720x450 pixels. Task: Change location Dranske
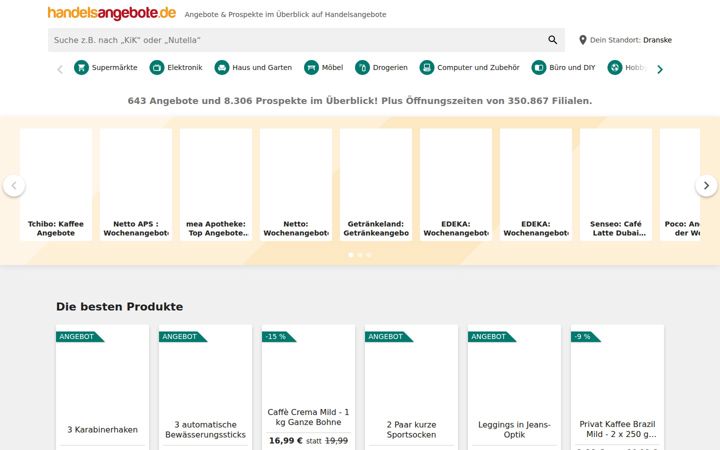[x=657, y=40]
